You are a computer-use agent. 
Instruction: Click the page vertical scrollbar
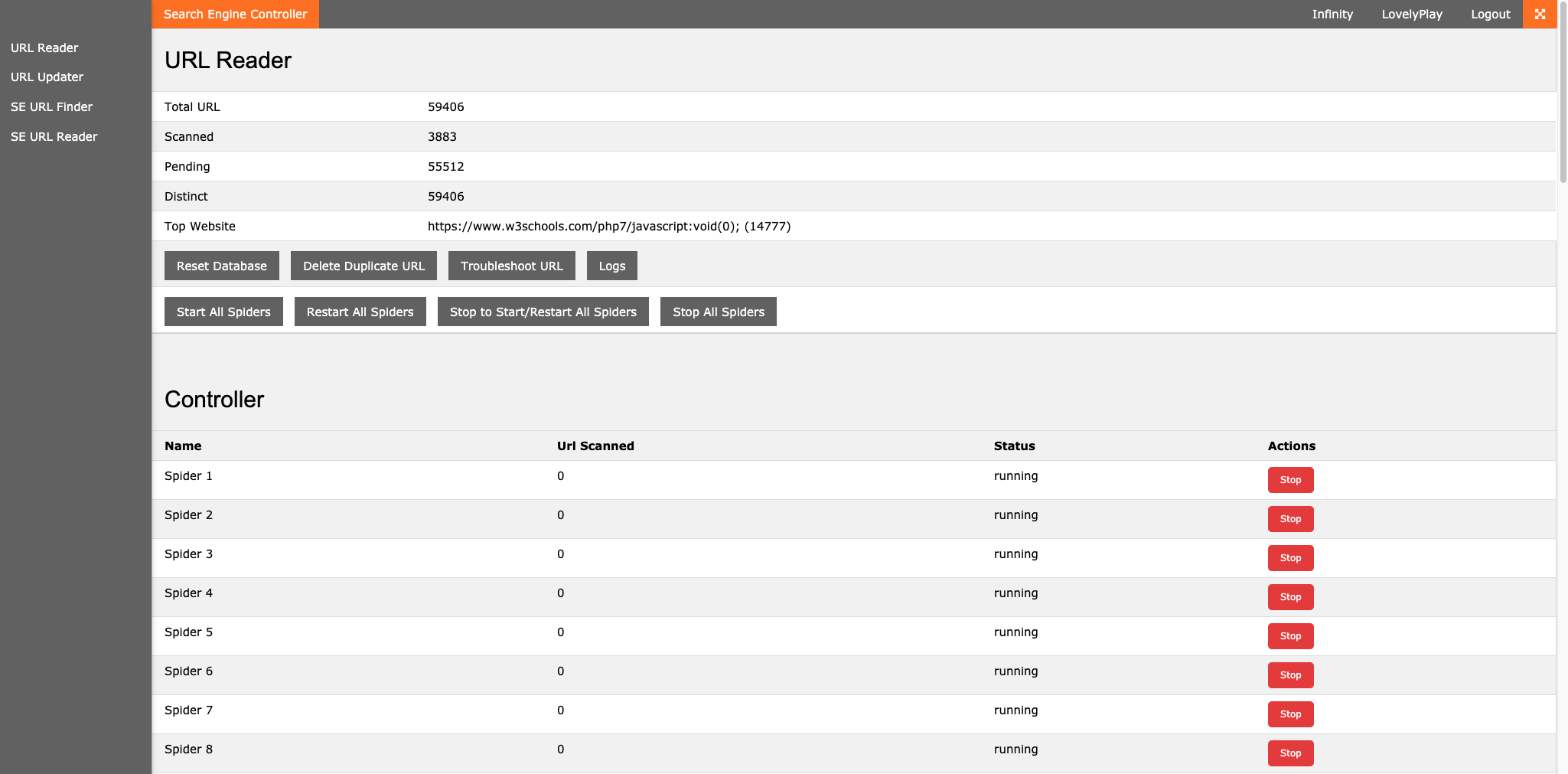(x=1563, y=92)
